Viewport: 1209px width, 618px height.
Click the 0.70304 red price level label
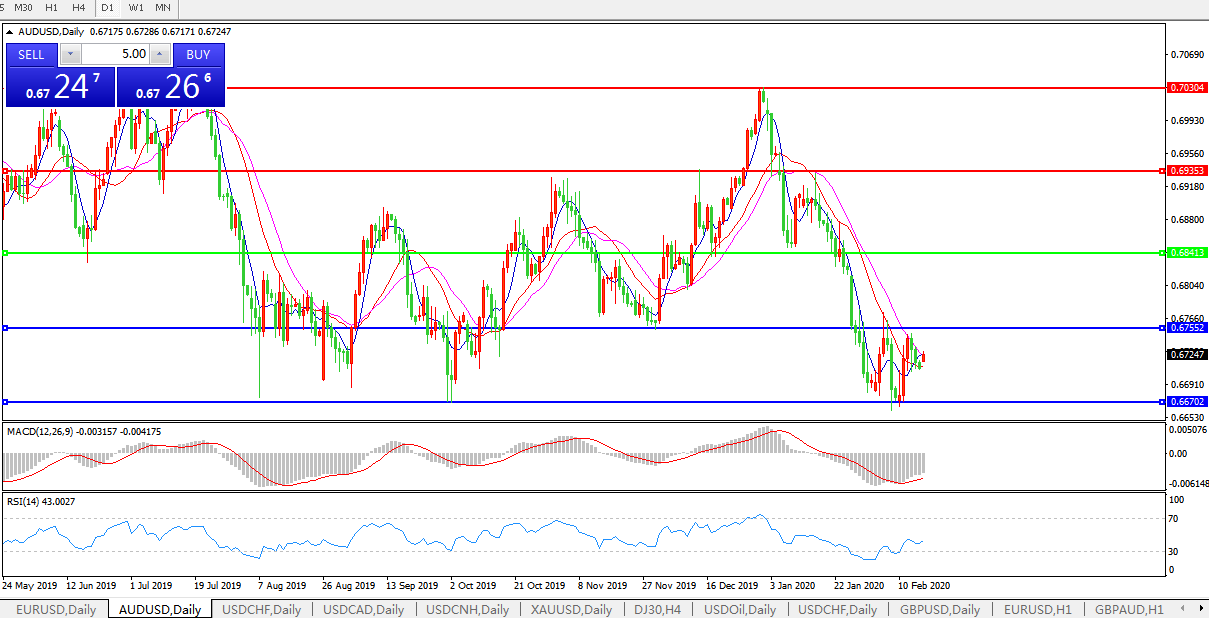pos(1187,88)
